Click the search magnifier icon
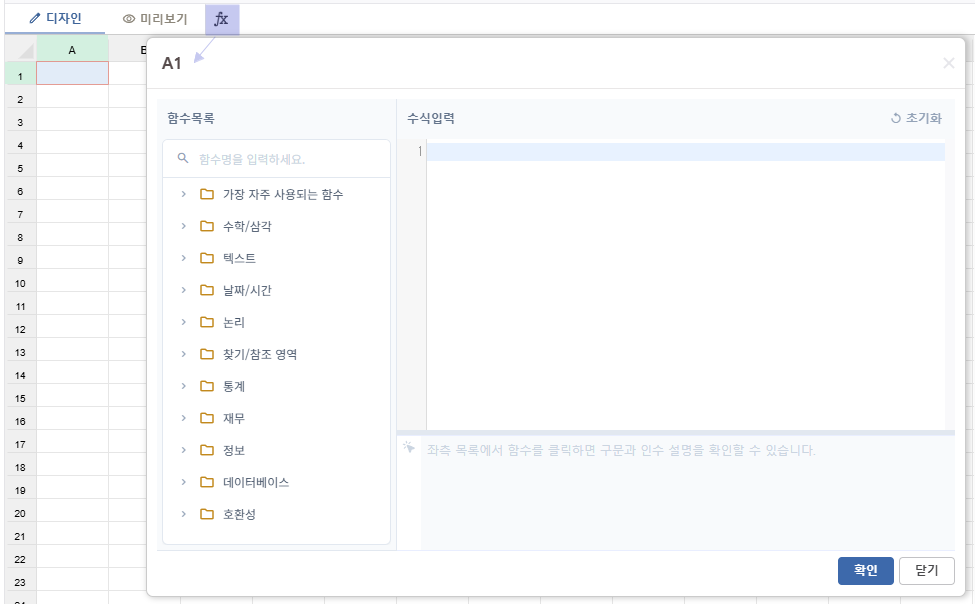975x604 pixels. coord(183,159)
